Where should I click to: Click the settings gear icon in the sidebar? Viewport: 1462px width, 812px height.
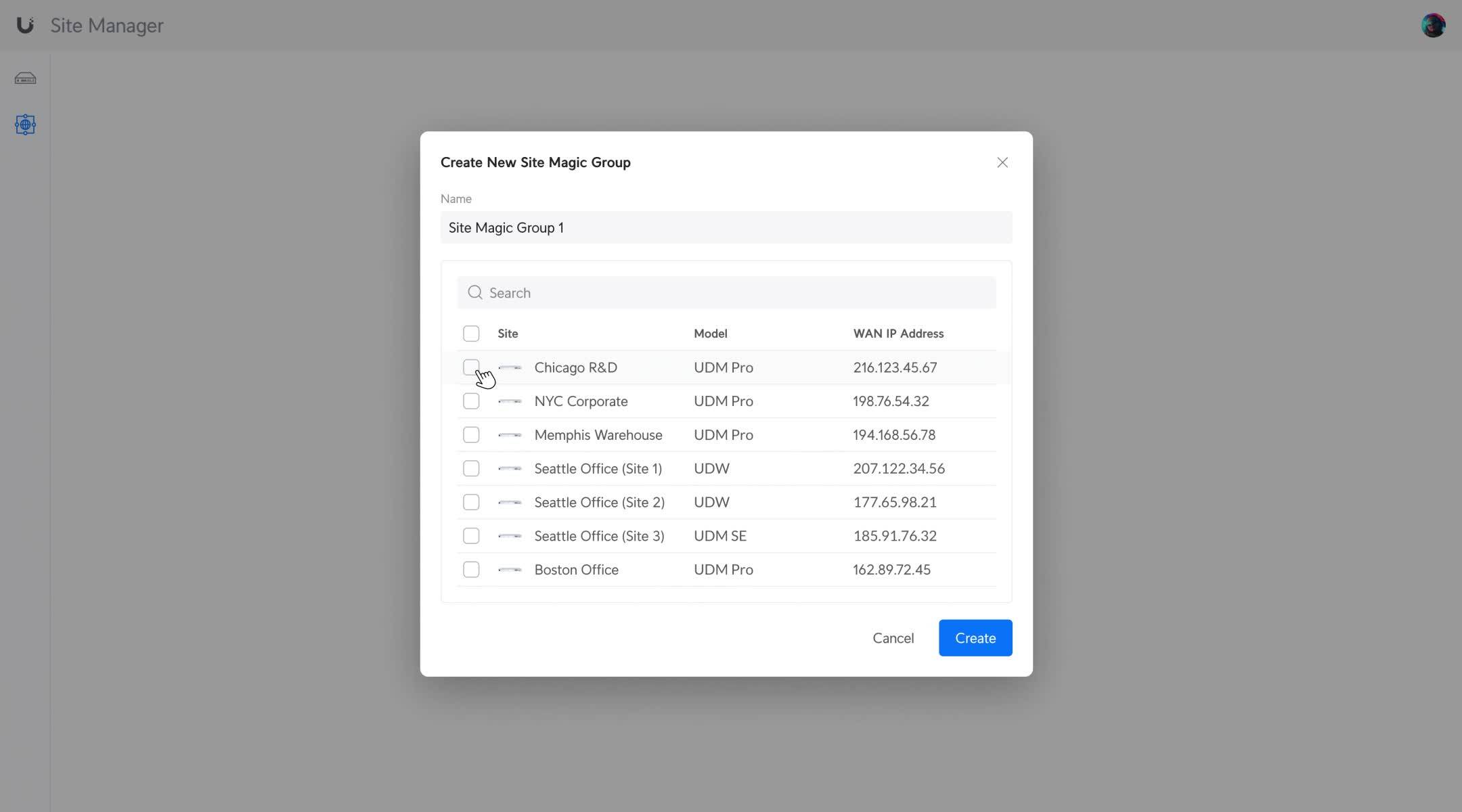(x=24, y=123)
